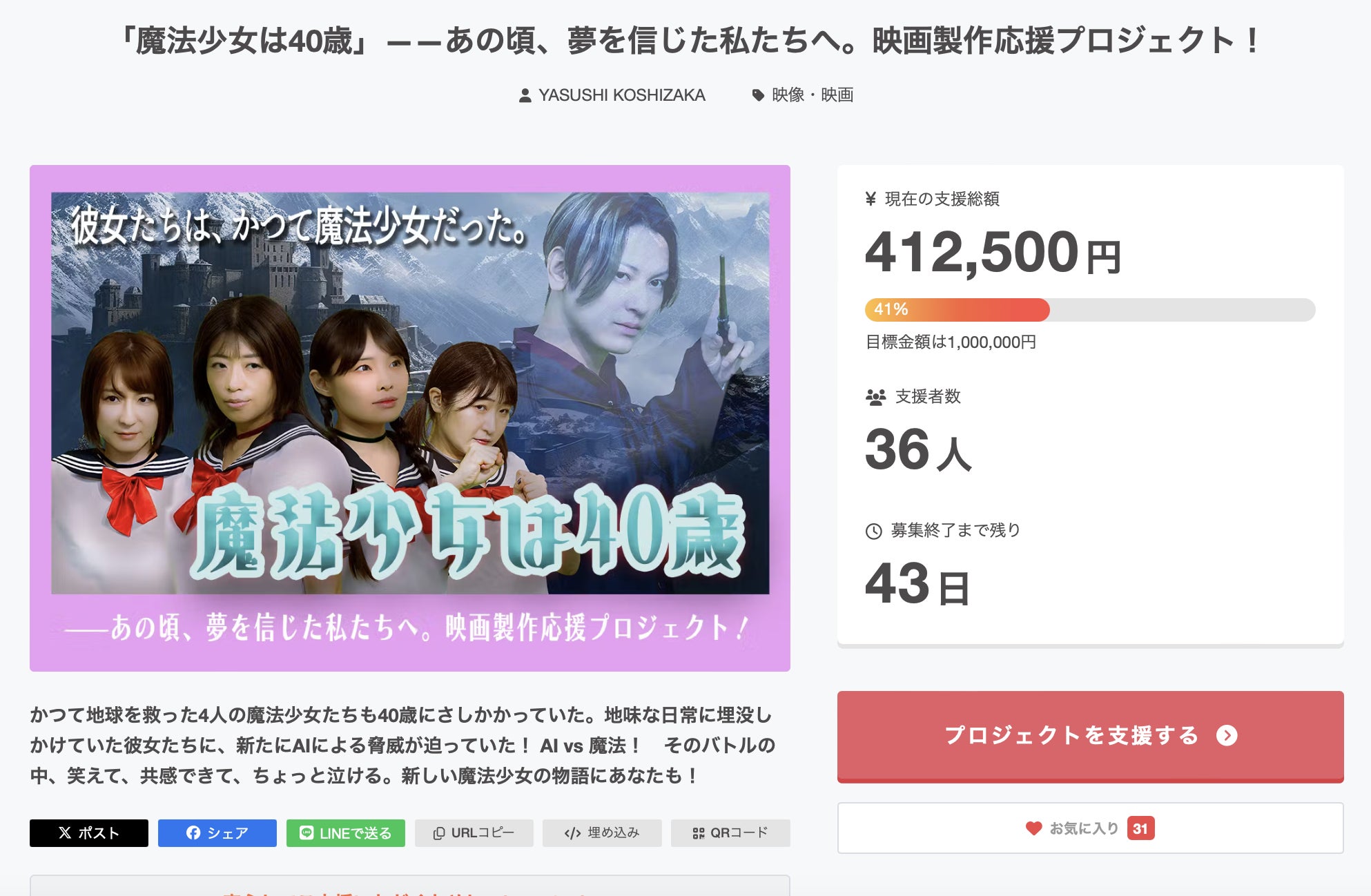Click the 41% funding progress bar
Viewport: 1371px width, 896px height.
[1089, 310]
